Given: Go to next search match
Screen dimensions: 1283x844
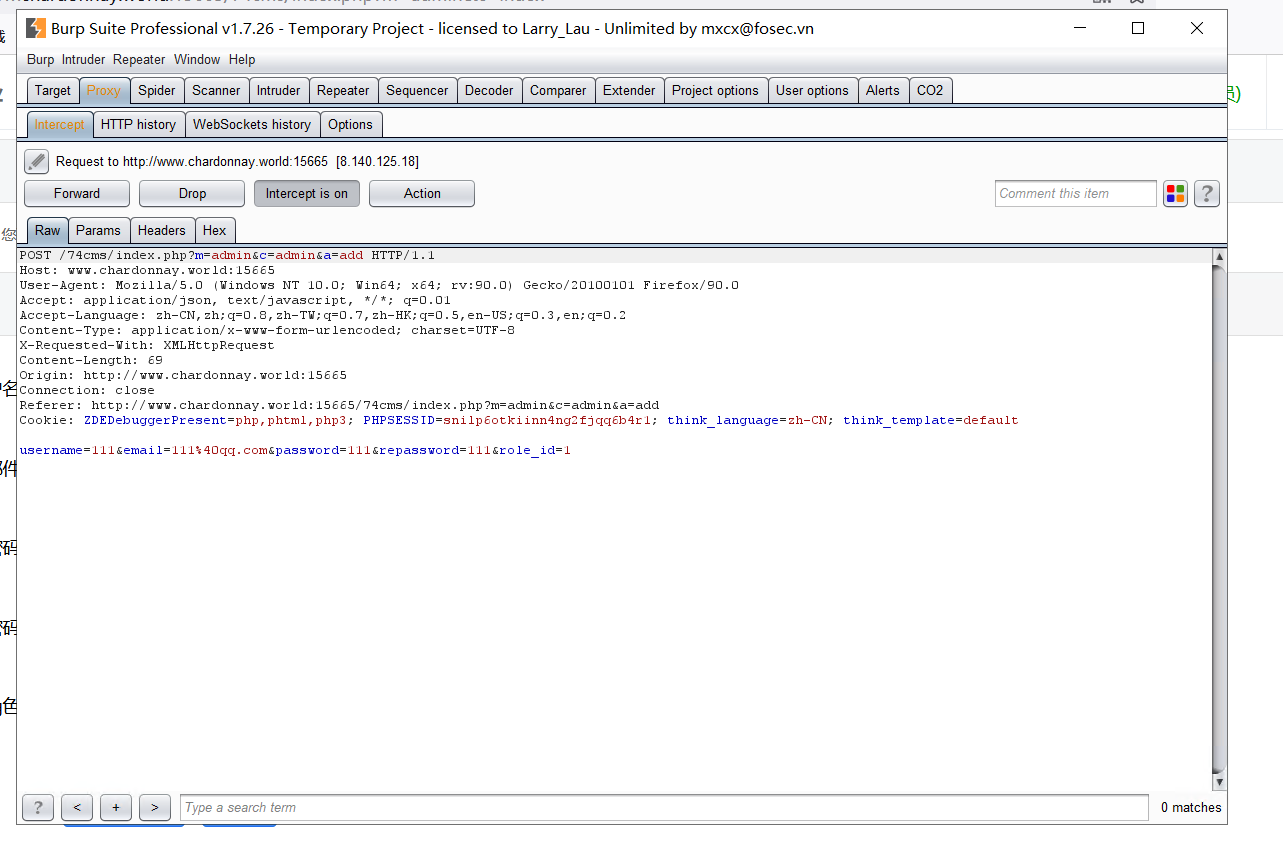Looking at the screenshot, I should pyautogui.click(x=155, y=807).
